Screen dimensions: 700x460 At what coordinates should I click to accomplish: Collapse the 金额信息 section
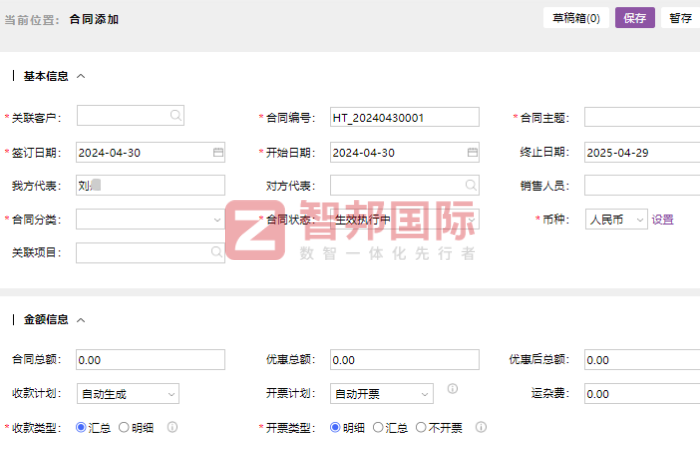click(x=81, y=320)
